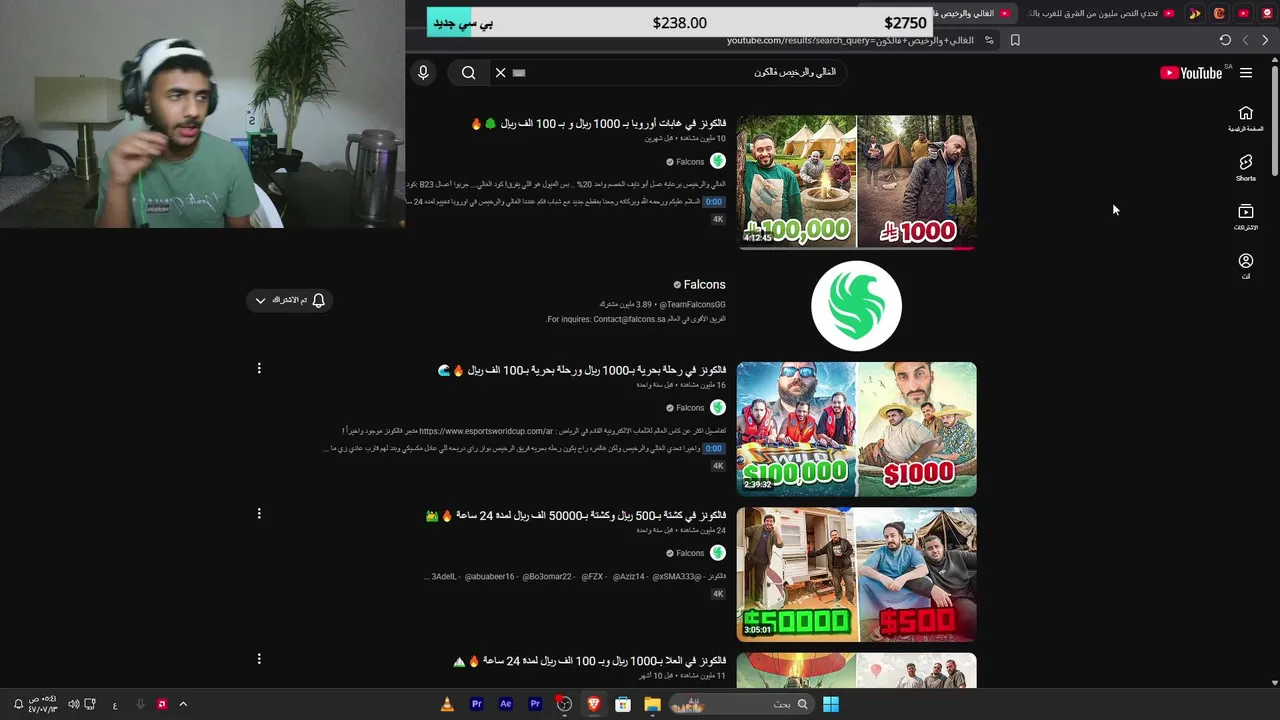Open Shorts from the sidebar

1245,168
